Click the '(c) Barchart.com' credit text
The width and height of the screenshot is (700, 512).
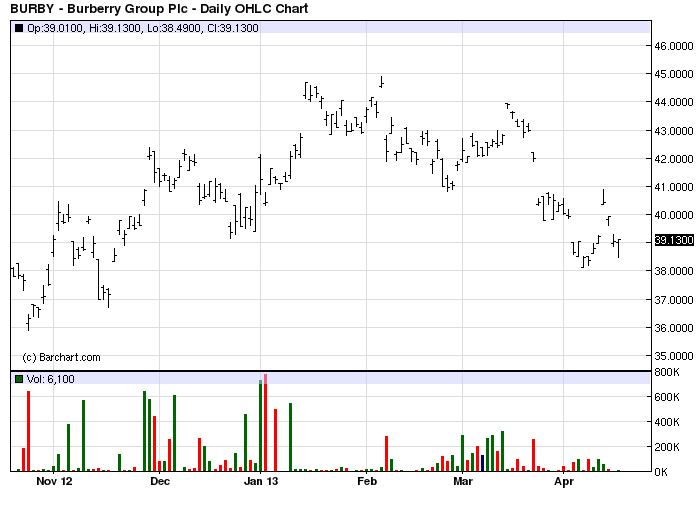point(61,358)
